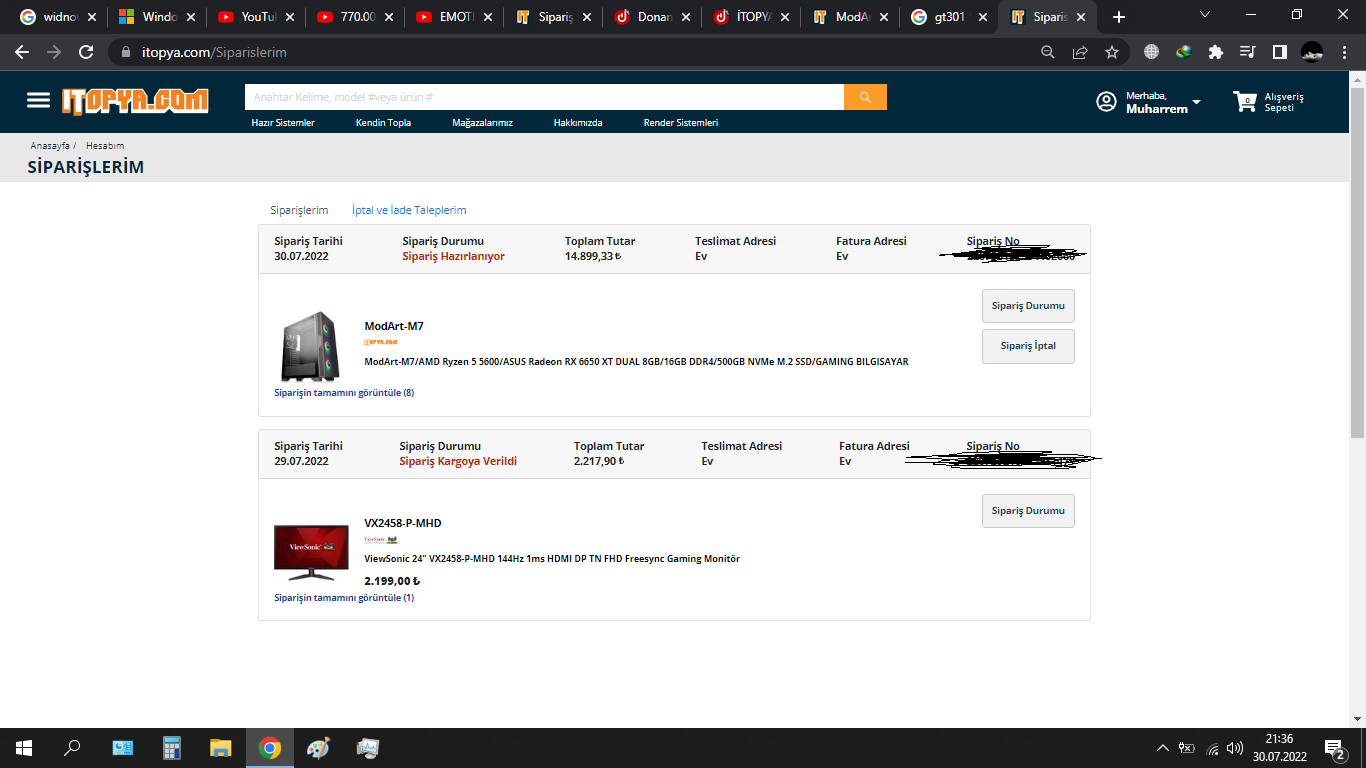Viewport: 1366px width, 768px height.
Task: Open Chrome's tab search chevron
Action: (x=1204, y=15)
